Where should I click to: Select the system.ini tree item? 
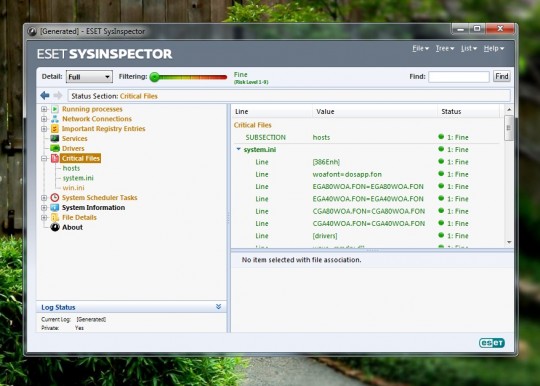(78, 178)
